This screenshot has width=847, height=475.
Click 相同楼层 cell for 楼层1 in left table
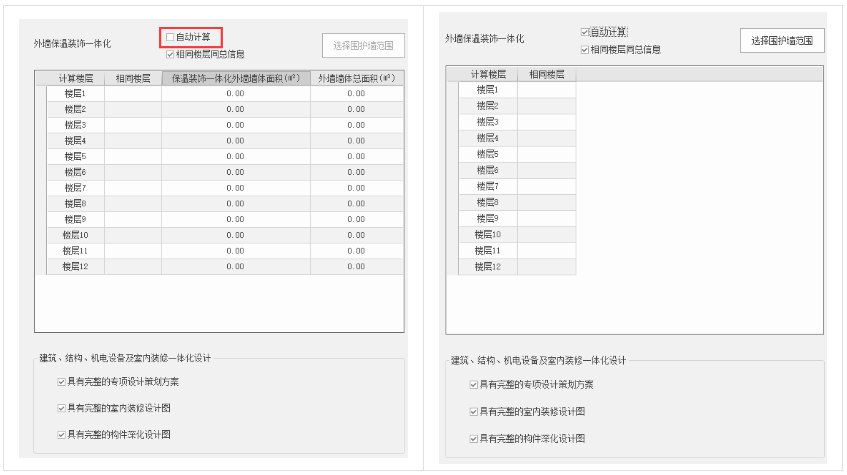(x=133, y=93)
